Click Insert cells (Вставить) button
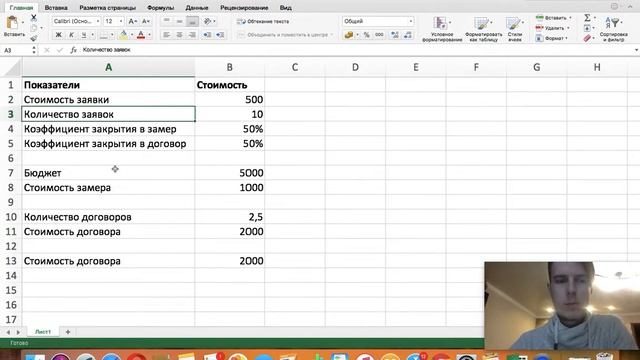Screen dimensions: 640x360 pos(552,18)
